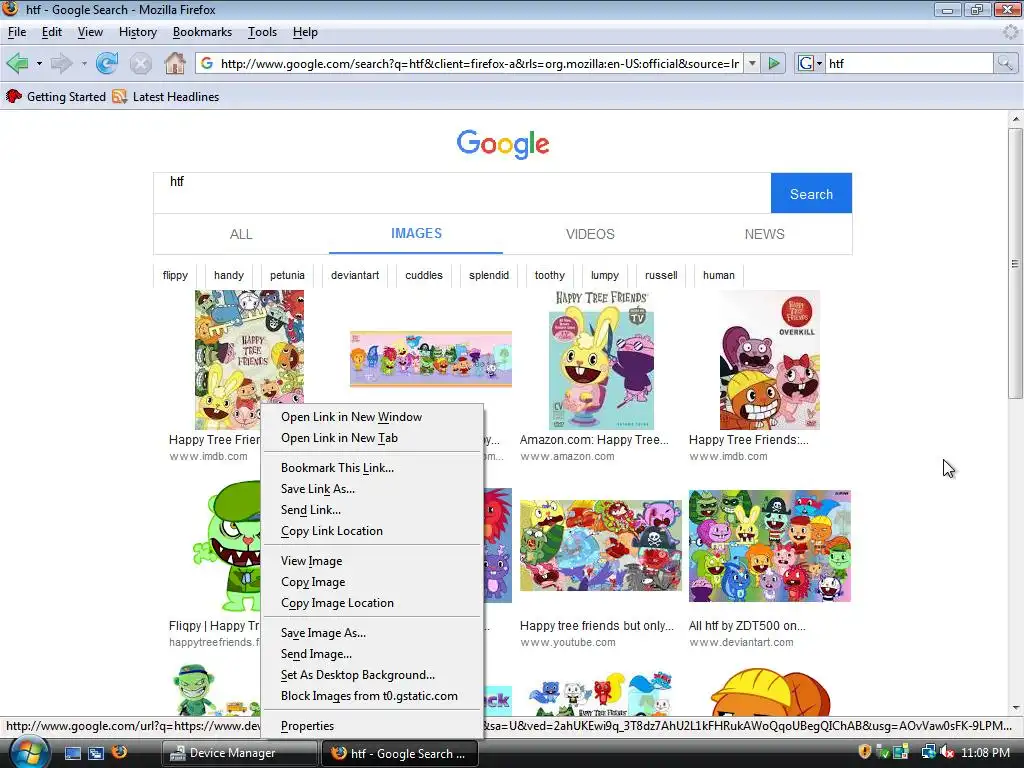Click the Google site icon in the address bar
The height and width of the screenshot is (768, 1024).
pos(207,63)
